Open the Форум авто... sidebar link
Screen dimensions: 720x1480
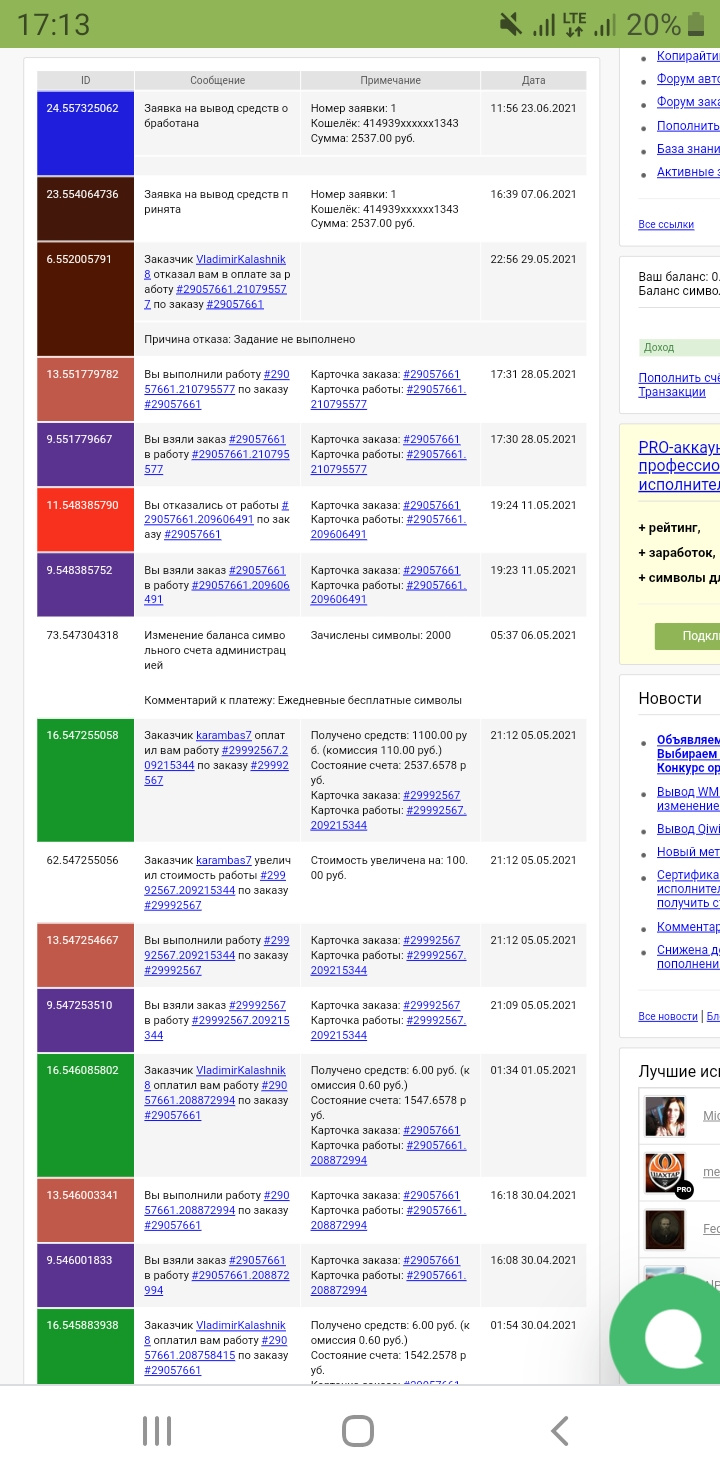(688, 79)
